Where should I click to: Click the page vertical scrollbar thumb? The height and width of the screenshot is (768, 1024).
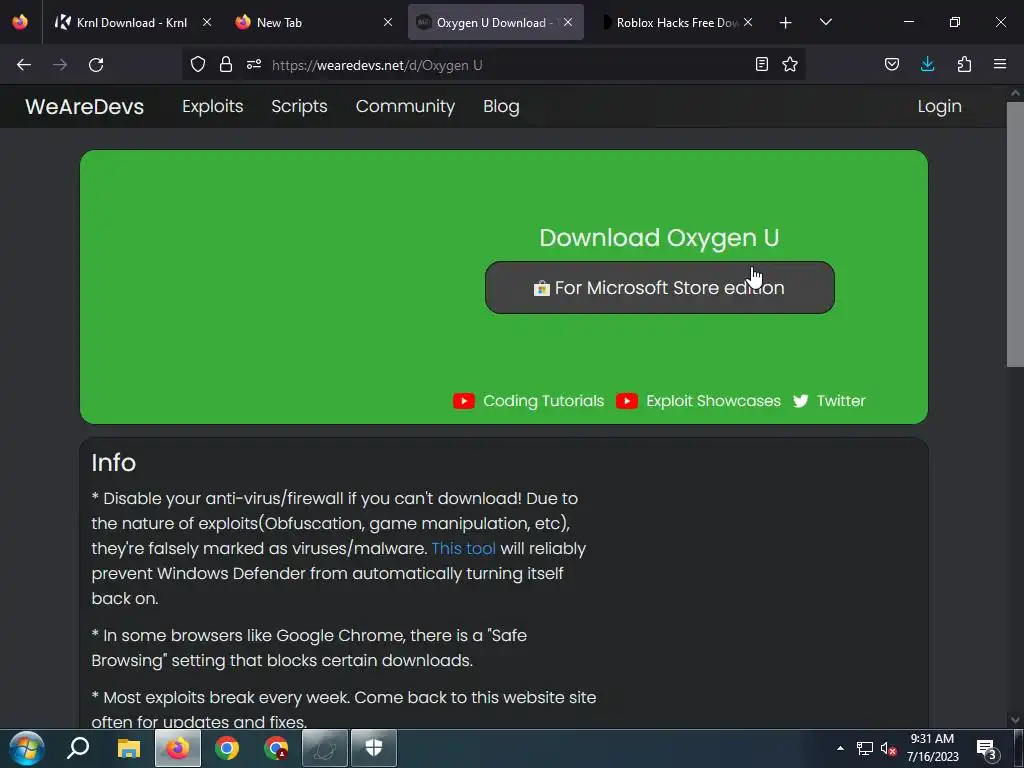click(x=1015, y=234)
